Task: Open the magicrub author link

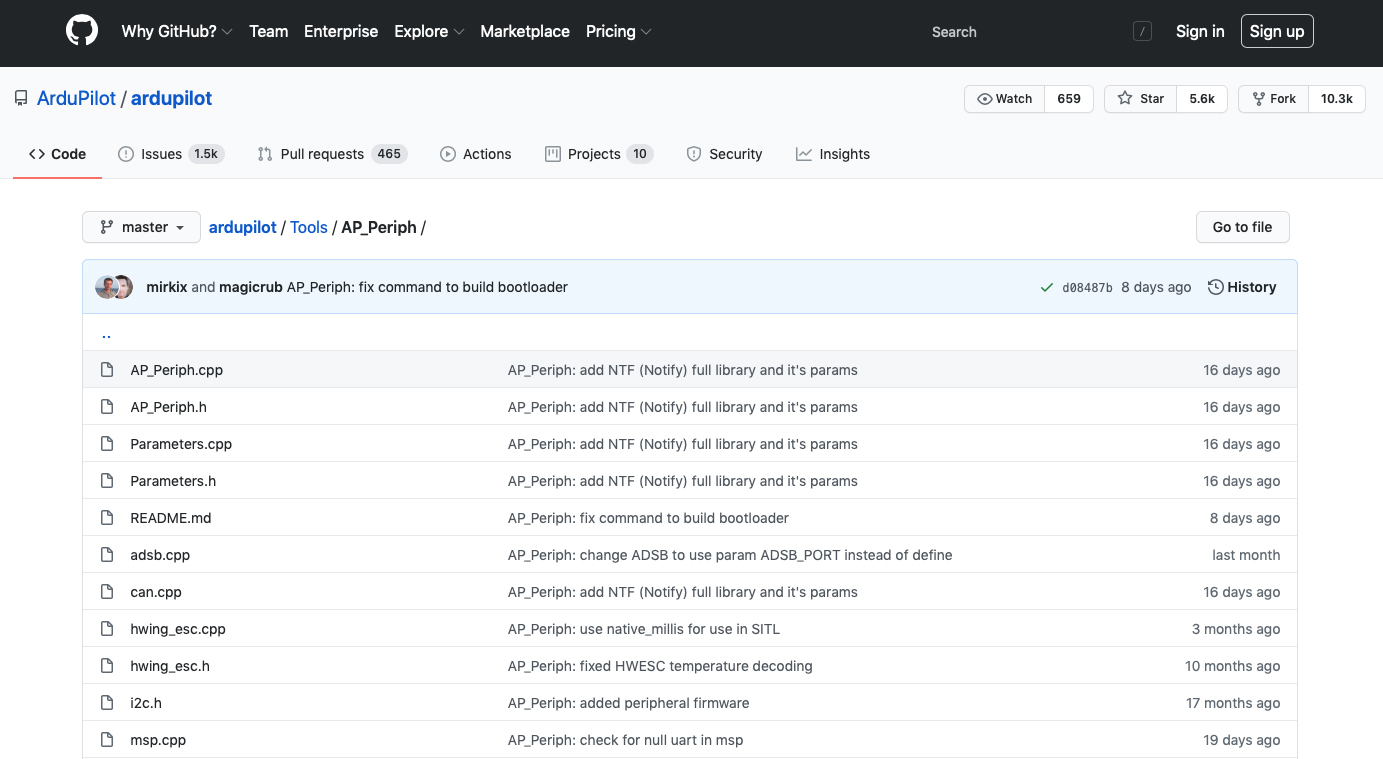Action: pos(251,287)
